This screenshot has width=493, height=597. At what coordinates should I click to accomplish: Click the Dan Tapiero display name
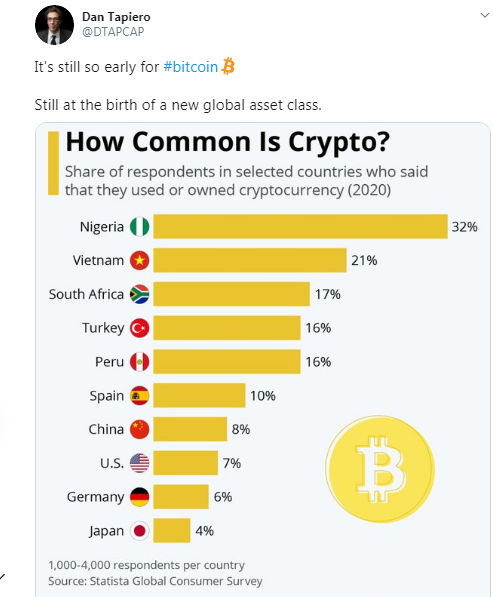(x=116, y=17)
